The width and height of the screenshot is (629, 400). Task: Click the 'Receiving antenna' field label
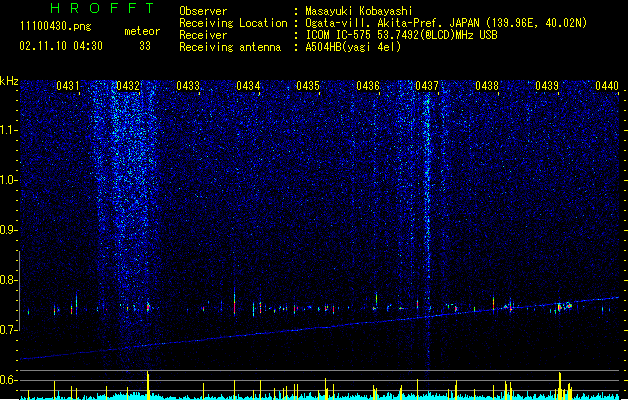pos(230,47)
